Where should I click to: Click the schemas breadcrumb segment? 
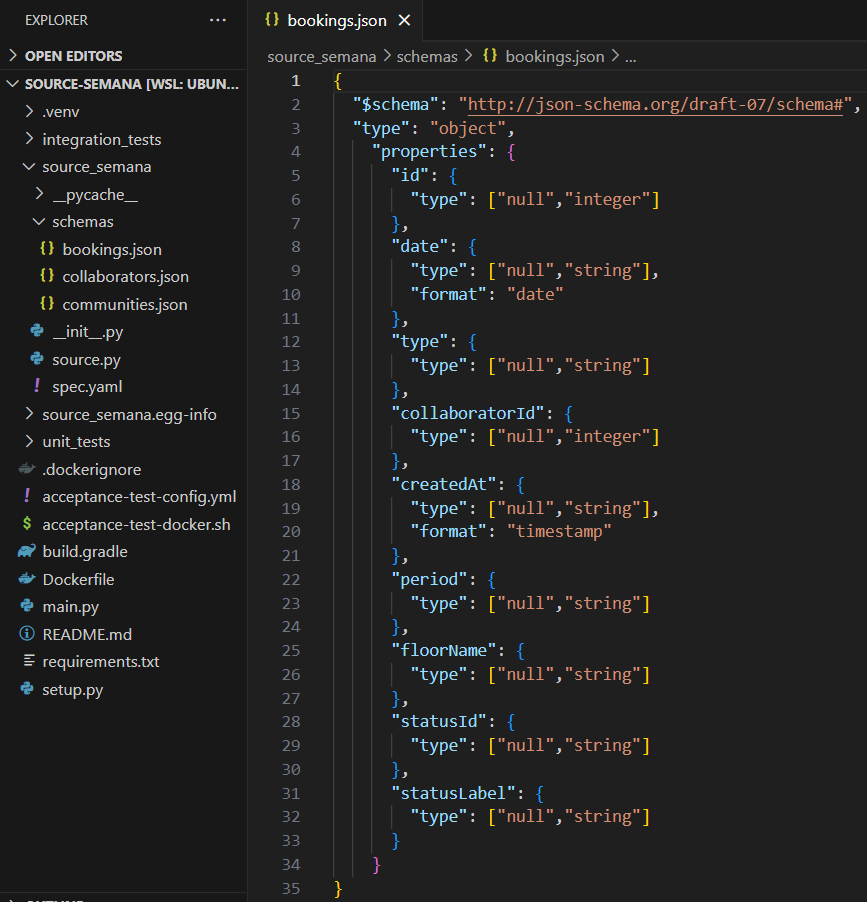click(426, 57)
